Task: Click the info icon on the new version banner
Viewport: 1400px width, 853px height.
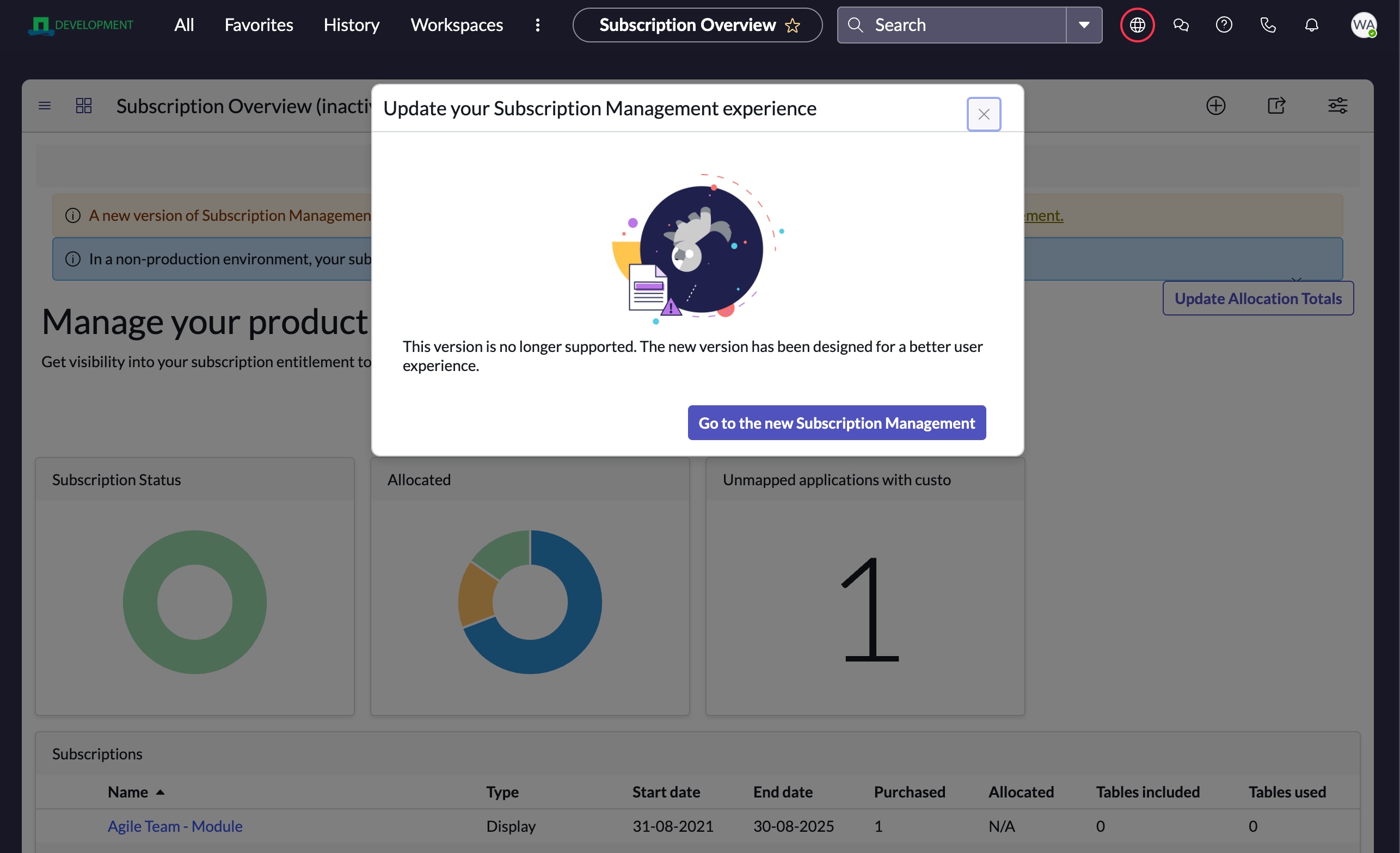Action: [73, 215]
